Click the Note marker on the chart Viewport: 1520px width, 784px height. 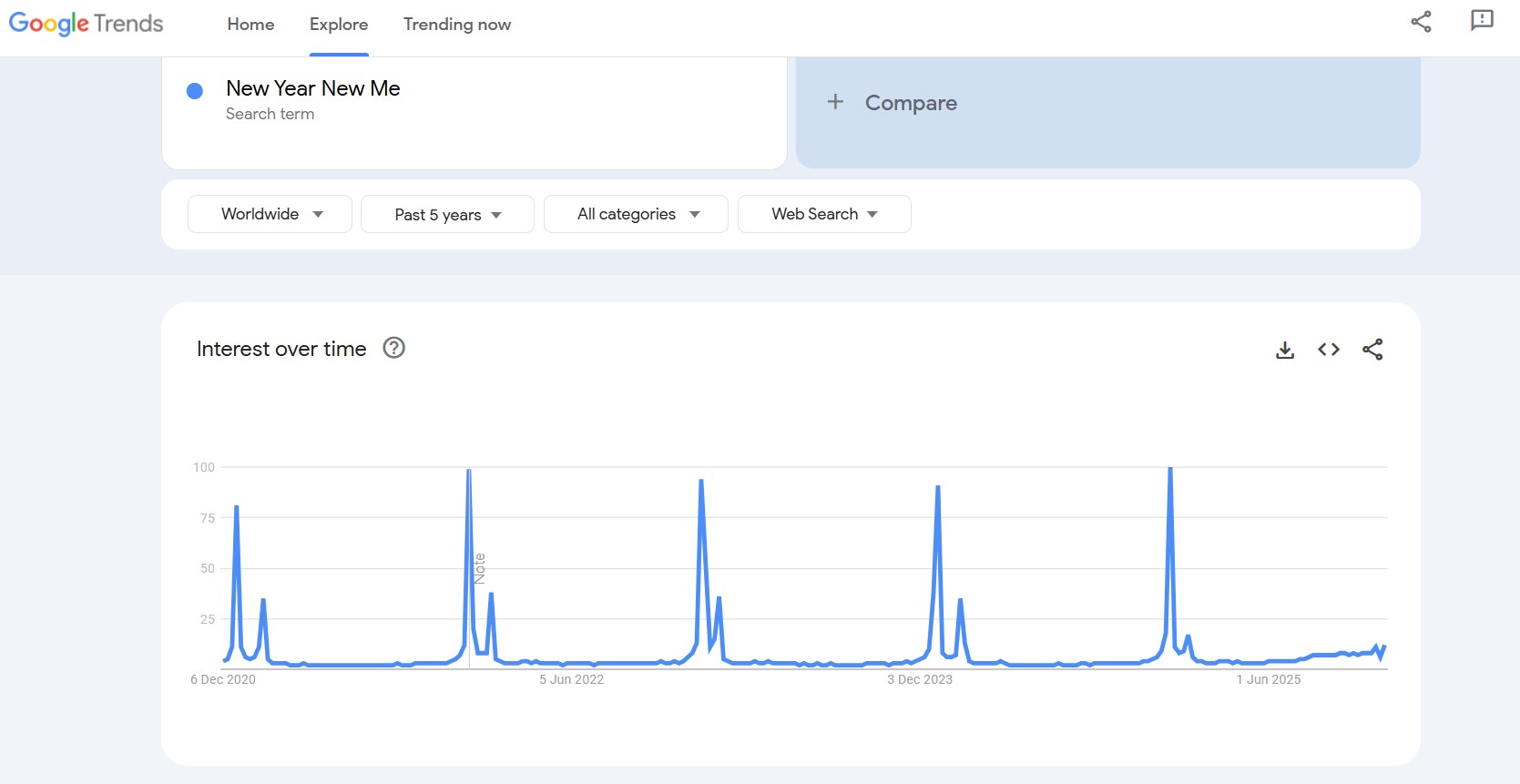480,568
